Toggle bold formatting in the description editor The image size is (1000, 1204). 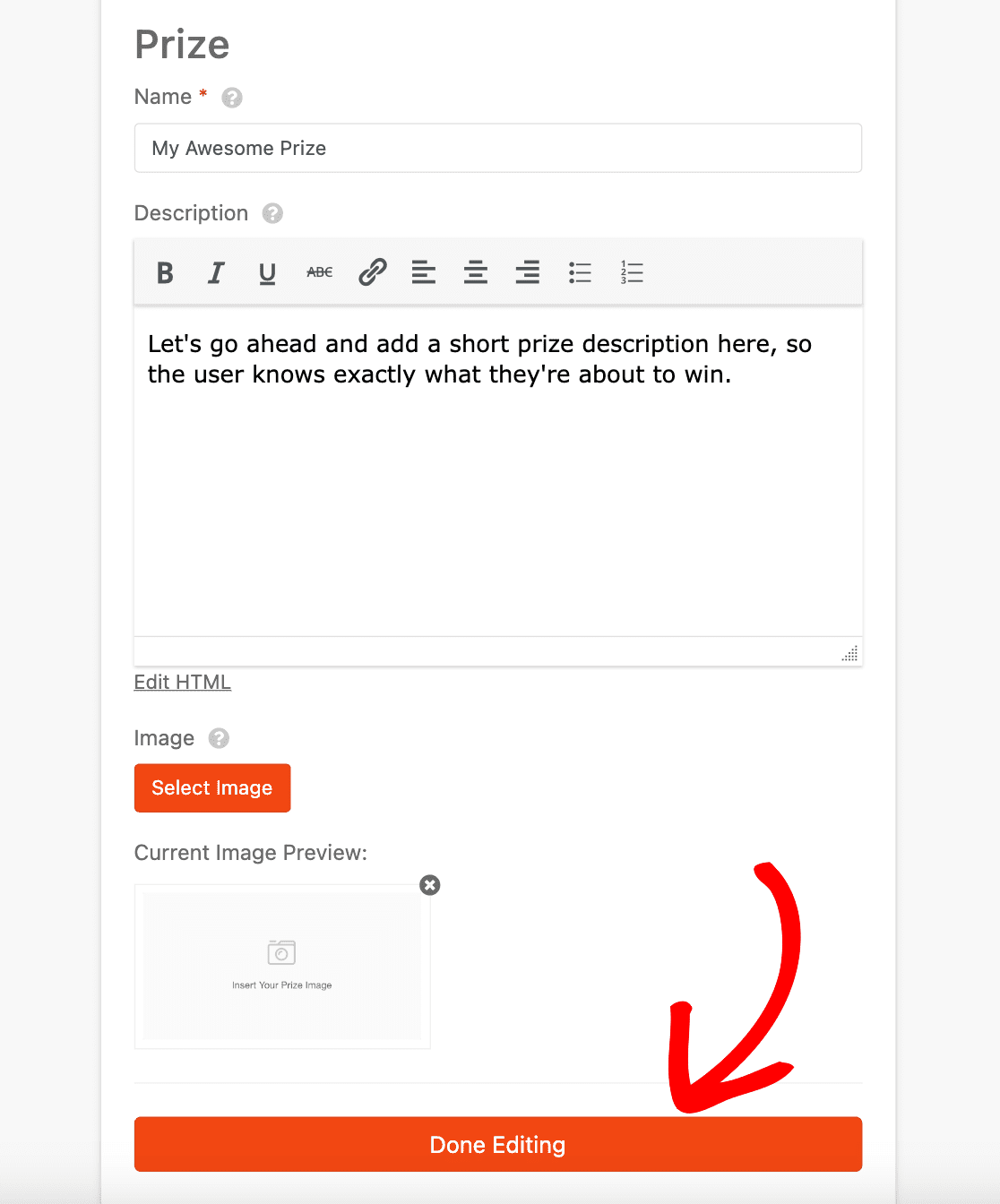[x=165, y=272]
